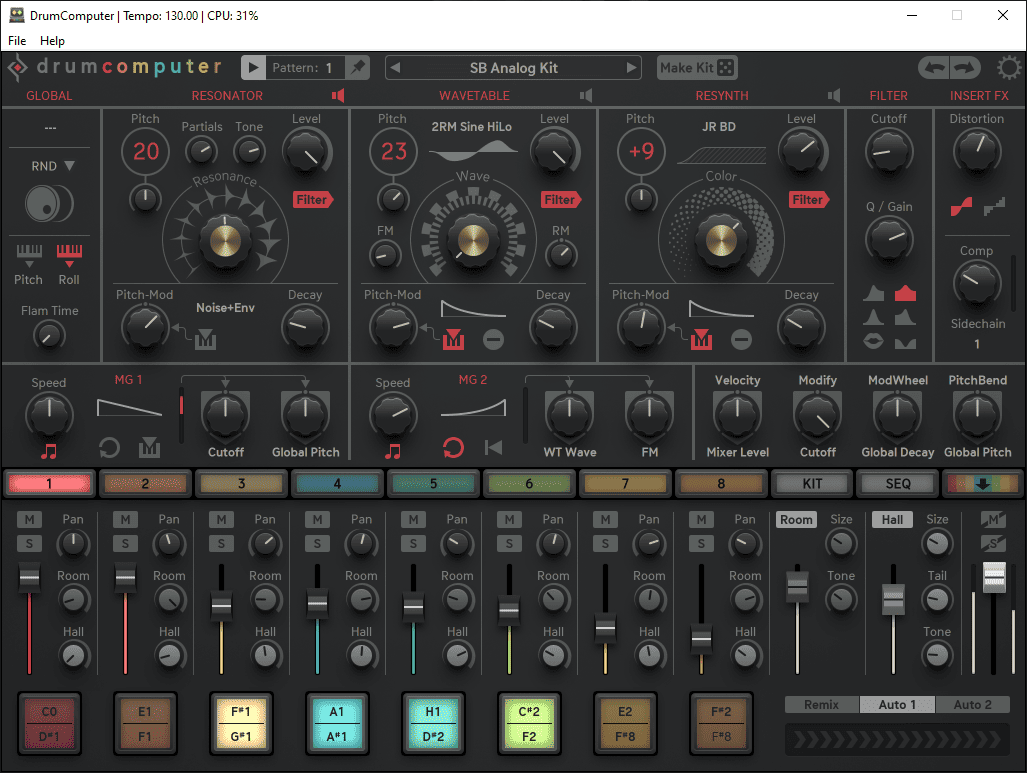
Task: Select smooth distortion curve icon
Action: [x=962, y=207]
